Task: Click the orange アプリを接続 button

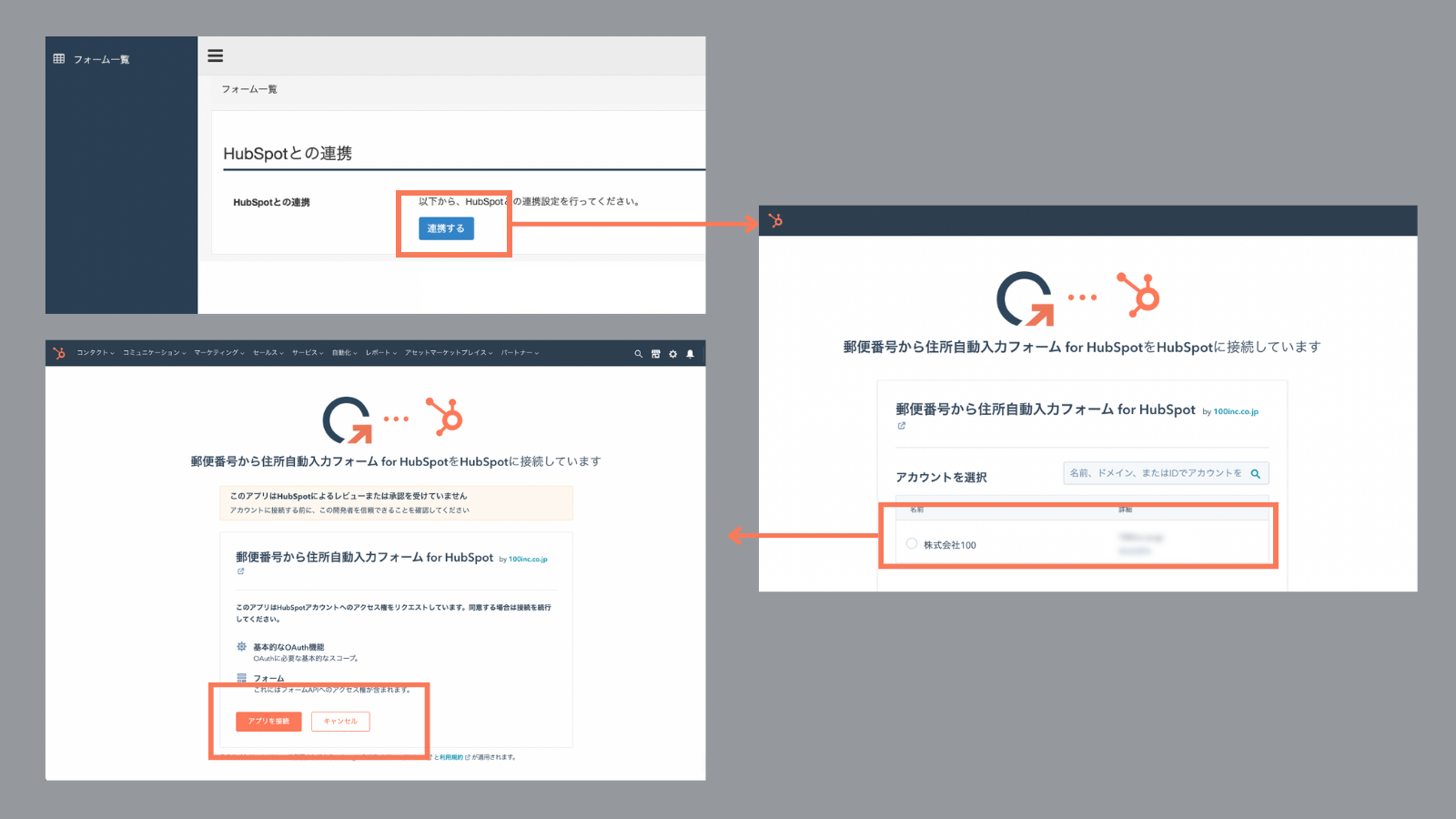Action: click(x=268, y=721)
